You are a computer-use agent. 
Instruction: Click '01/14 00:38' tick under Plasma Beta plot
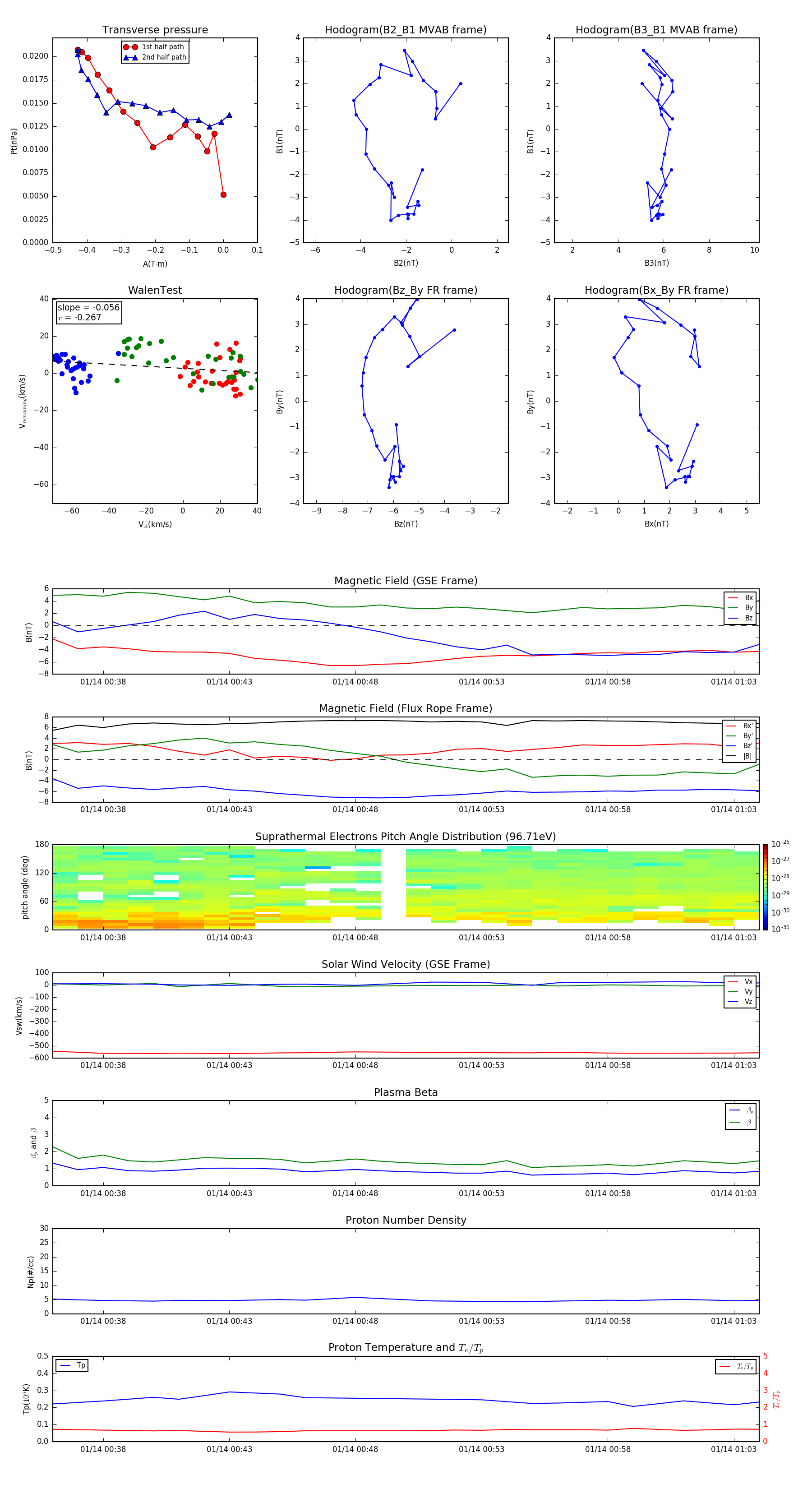(103, 1193)
